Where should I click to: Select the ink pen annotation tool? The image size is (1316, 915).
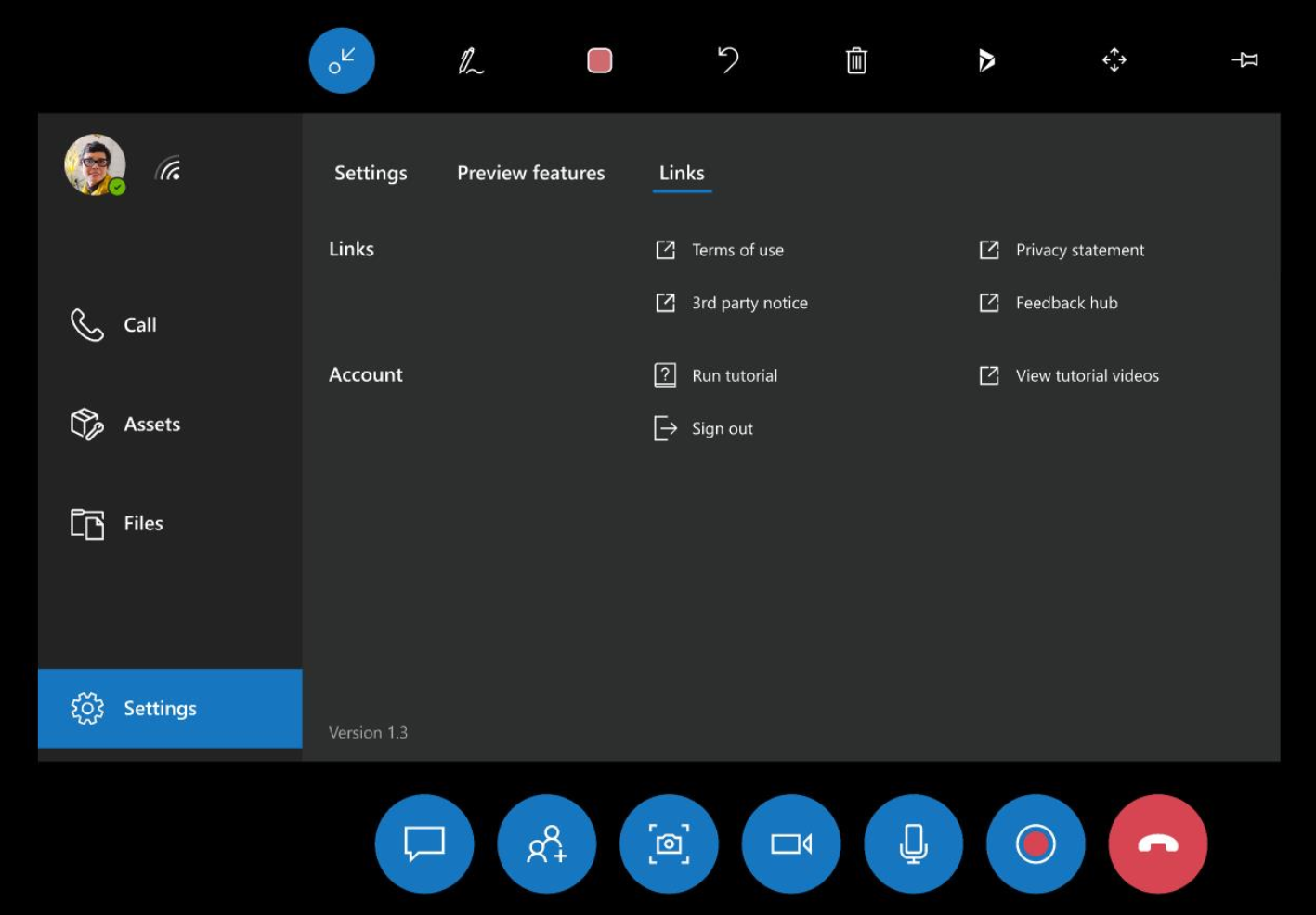471,61
